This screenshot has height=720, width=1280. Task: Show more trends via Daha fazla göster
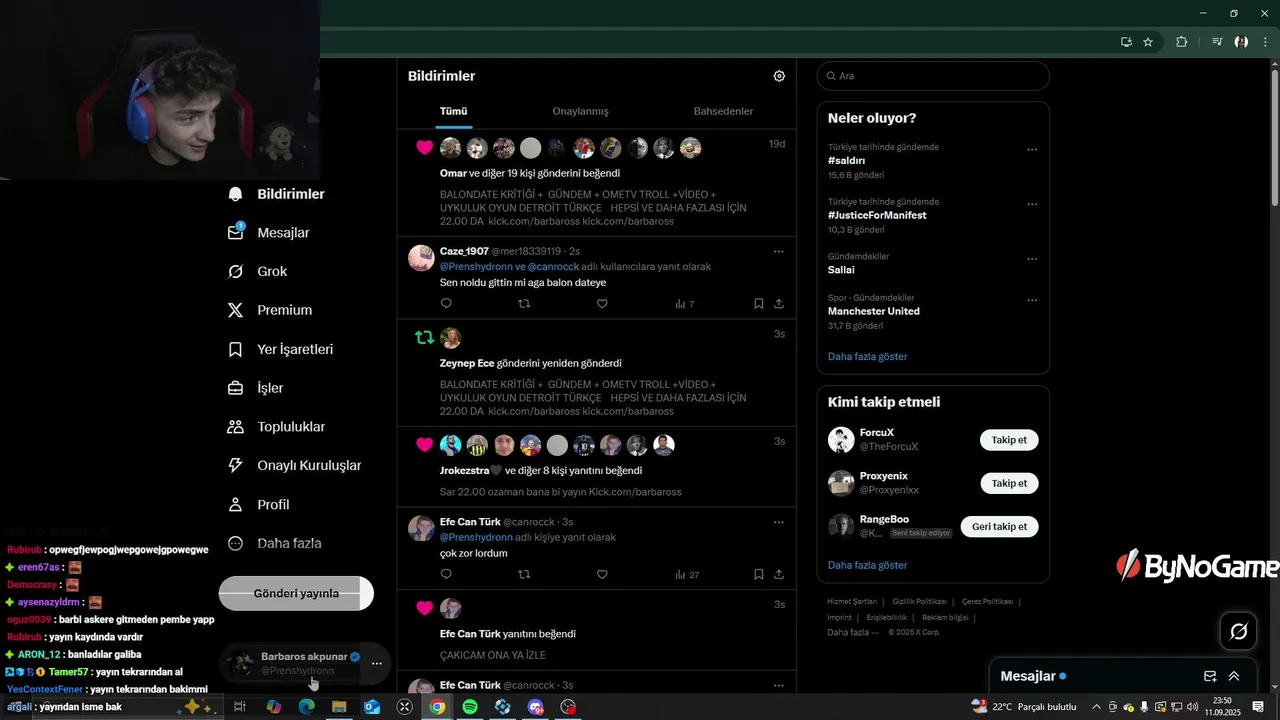[867, 356]
